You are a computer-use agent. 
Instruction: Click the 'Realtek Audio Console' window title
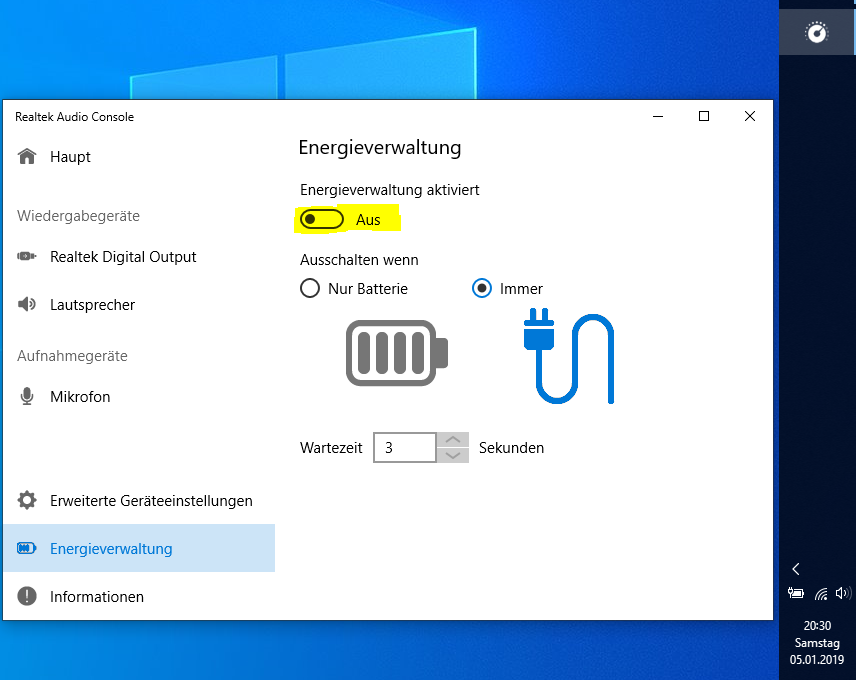(74, 117)
